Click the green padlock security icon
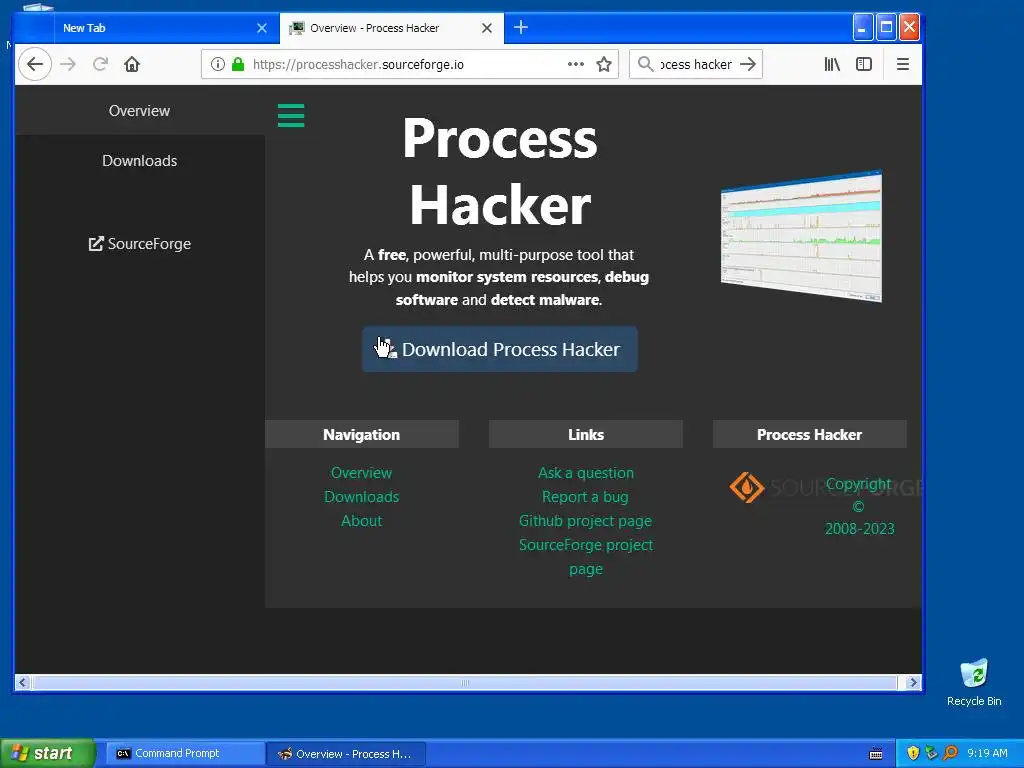This screenshot has width=1024, height=768. point(238,64)
